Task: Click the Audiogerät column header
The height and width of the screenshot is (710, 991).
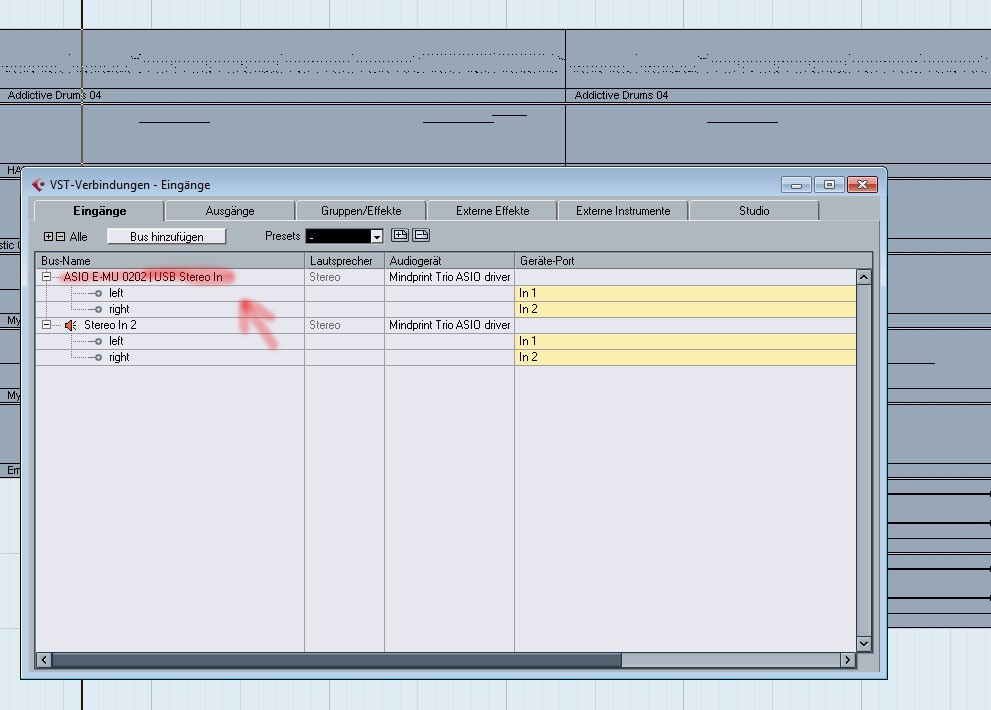Action: 449,260
